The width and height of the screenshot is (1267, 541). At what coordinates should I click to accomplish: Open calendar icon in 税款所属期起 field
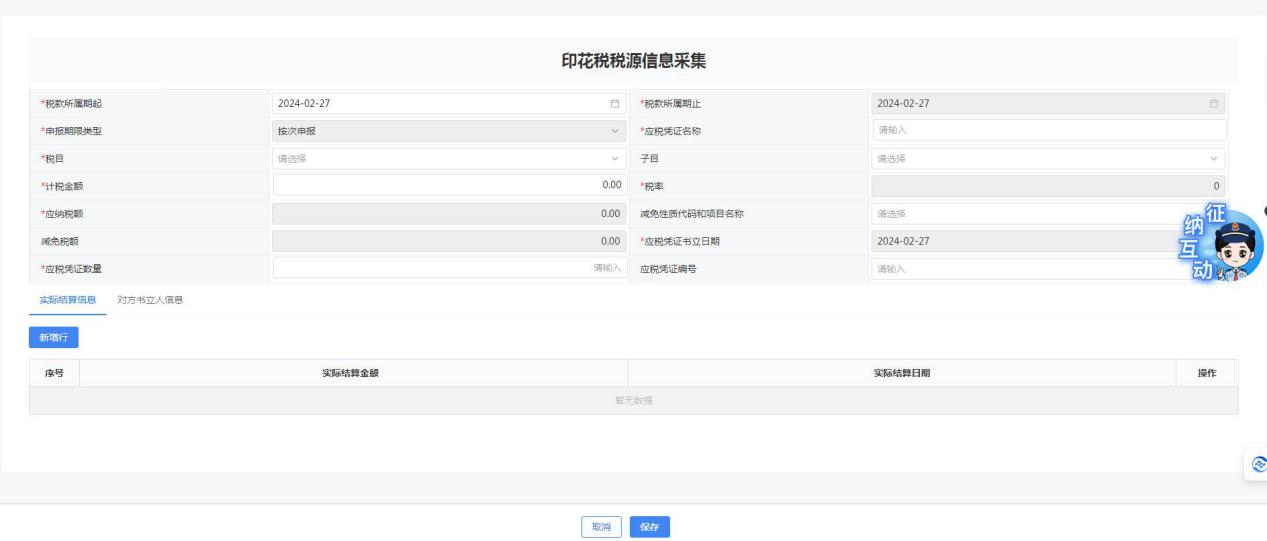(615, 103)
